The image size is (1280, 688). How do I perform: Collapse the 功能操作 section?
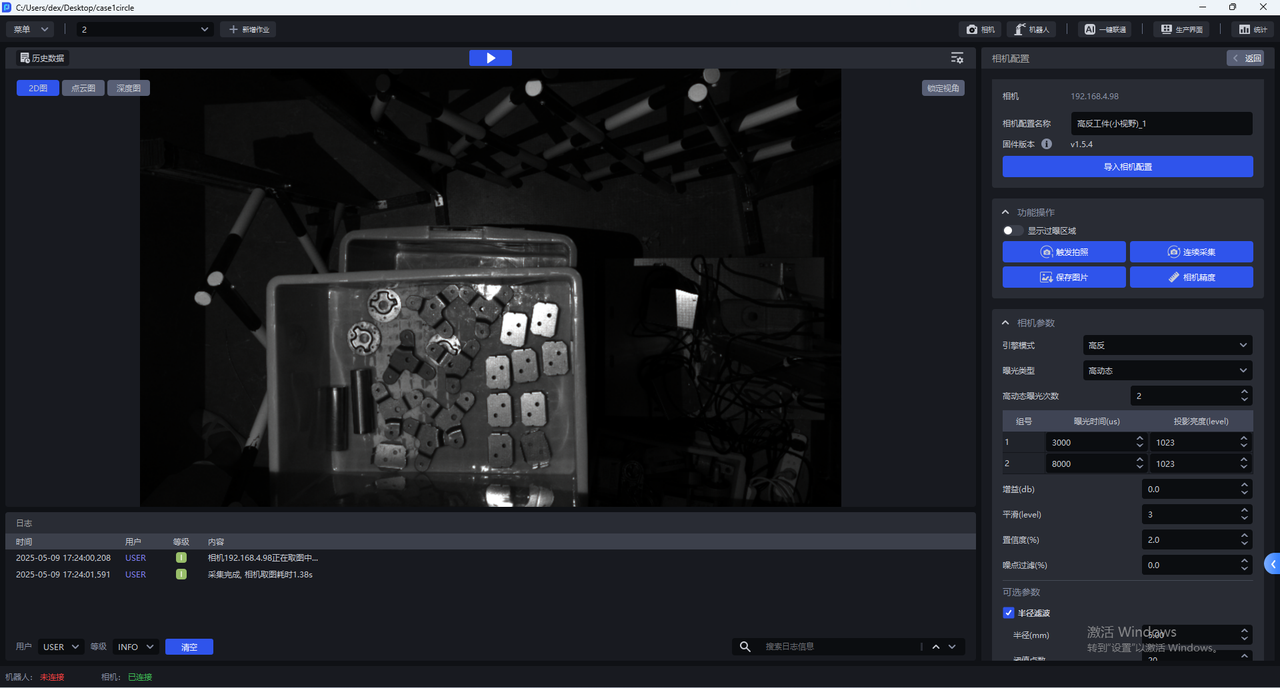1006,212
